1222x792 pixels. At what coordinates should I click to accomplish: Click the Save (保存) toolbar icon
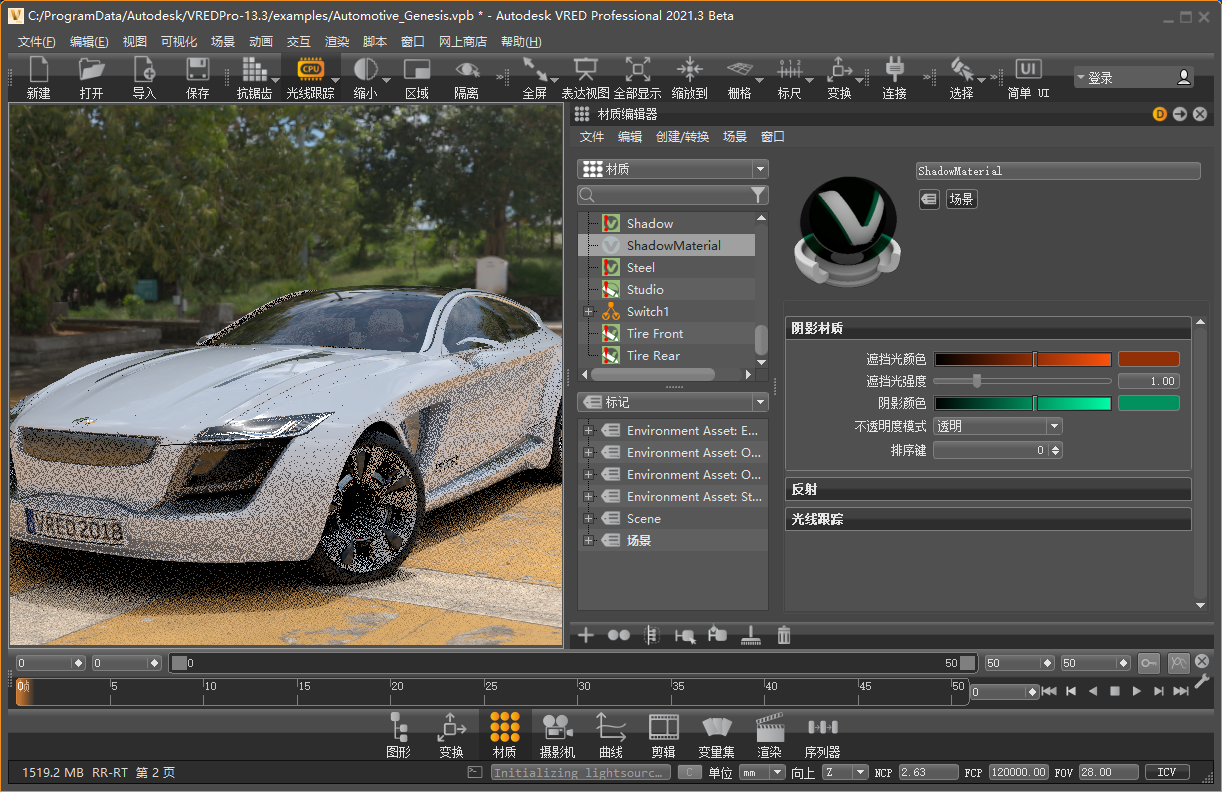click(x=197, y=77)
